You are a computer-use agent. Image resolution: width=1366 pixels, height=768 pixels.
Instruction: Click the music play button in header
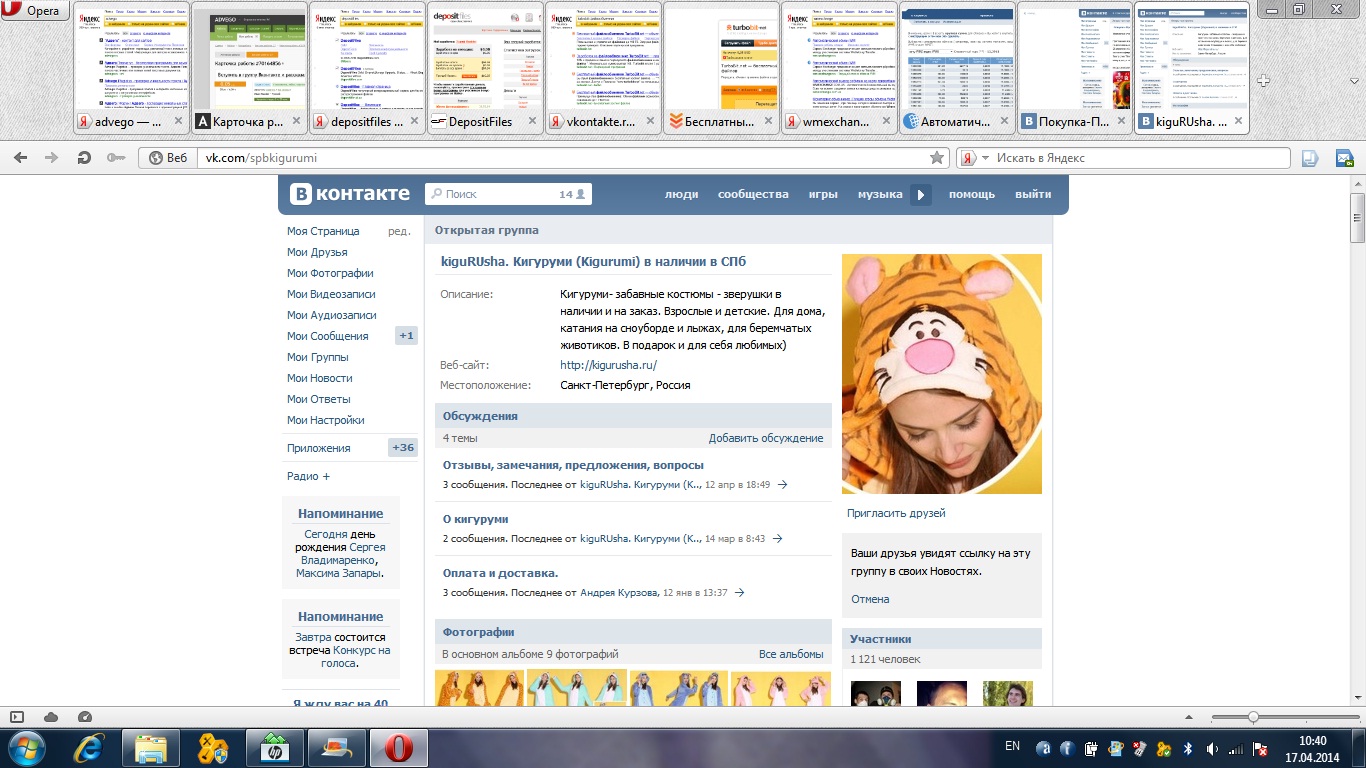(922, 194)
